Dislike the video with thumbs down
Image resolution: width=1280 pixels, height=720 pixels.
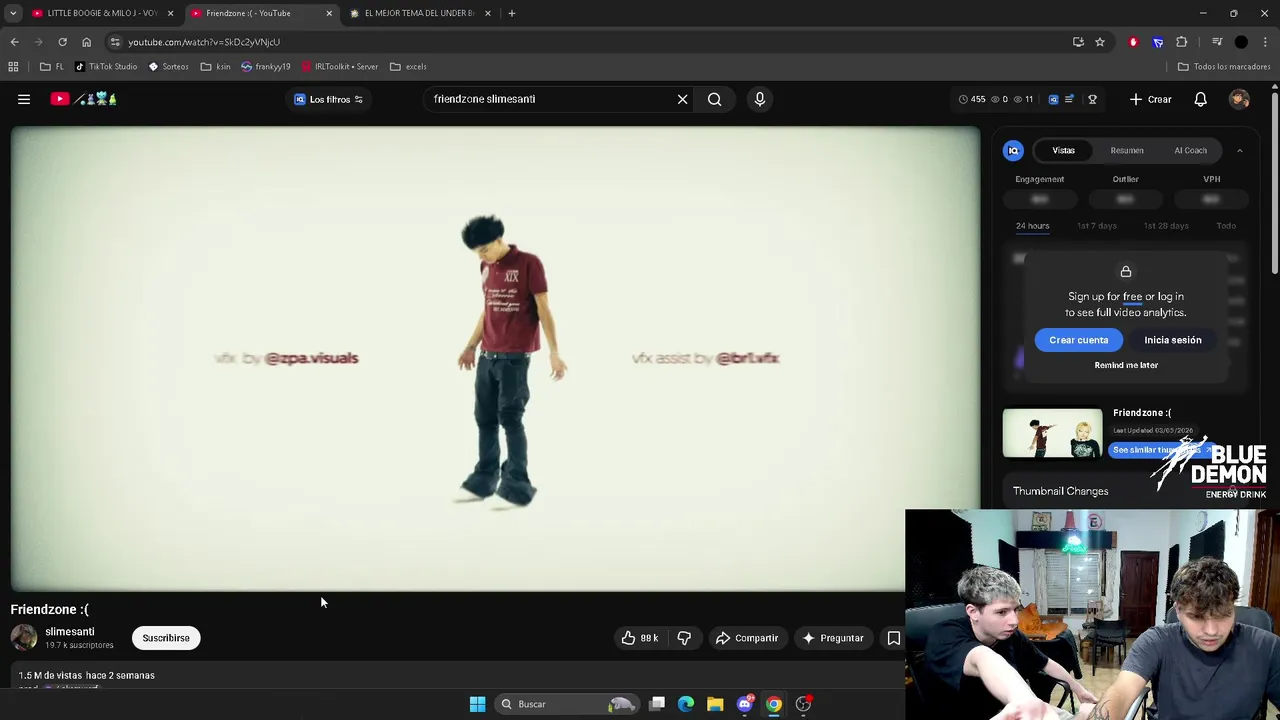[x=684, y=638]
